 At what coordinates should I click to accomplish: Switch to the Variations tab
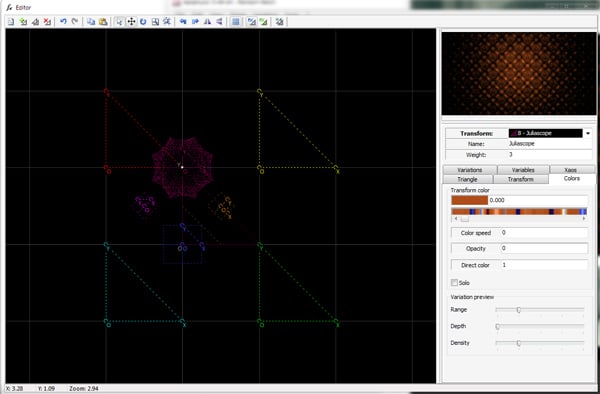point(470,170)
